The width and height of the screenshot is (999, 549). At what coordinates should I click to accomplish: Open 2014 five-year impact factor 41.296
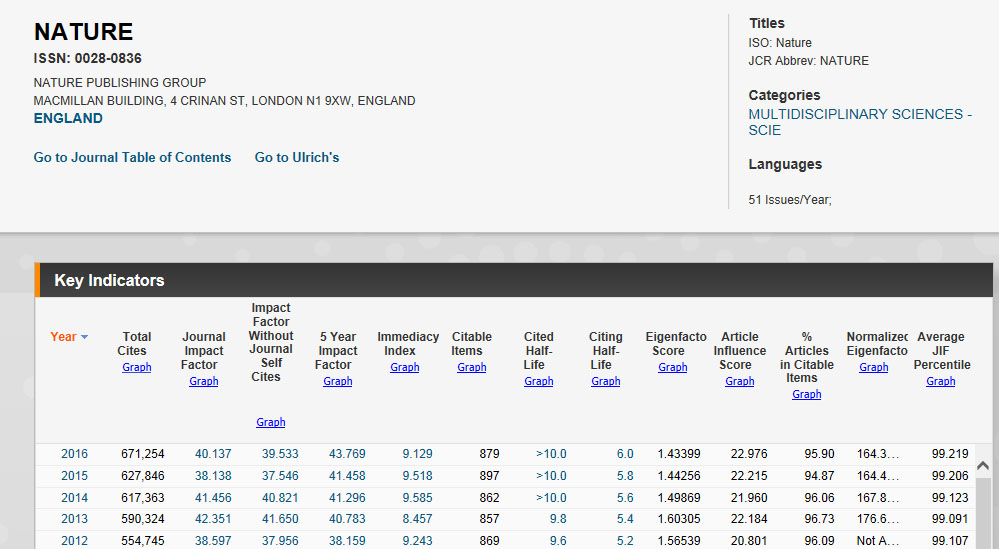coord(347,498)
